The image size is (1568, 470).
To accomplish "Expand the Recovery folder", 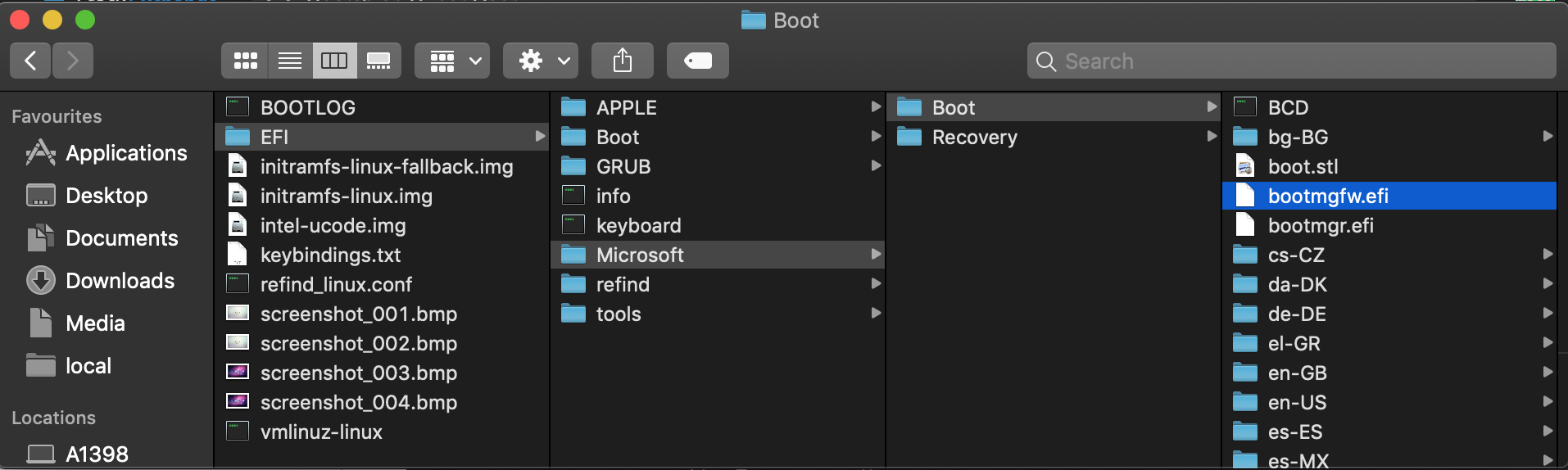I will click(x=1054, y=137).
